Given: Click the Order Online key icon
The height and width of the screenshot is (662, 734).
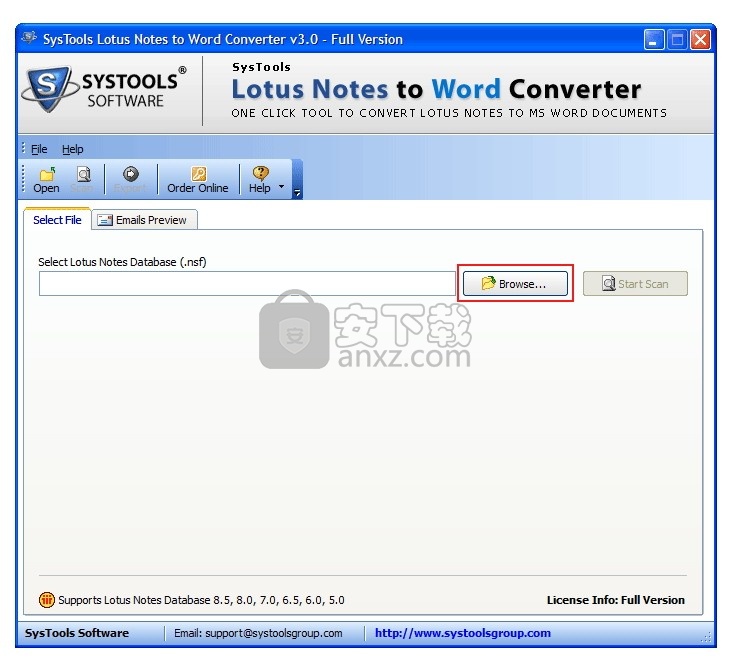Looking at the screenshot, I should tap(198, 174).
